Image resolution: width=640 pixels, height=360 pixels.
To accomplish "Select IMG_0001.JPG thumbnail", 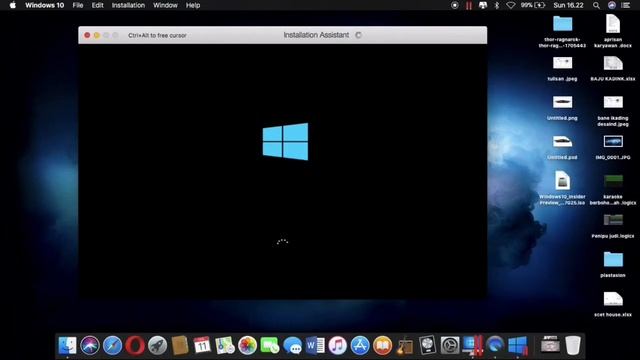I will click(x=613, y=141).
